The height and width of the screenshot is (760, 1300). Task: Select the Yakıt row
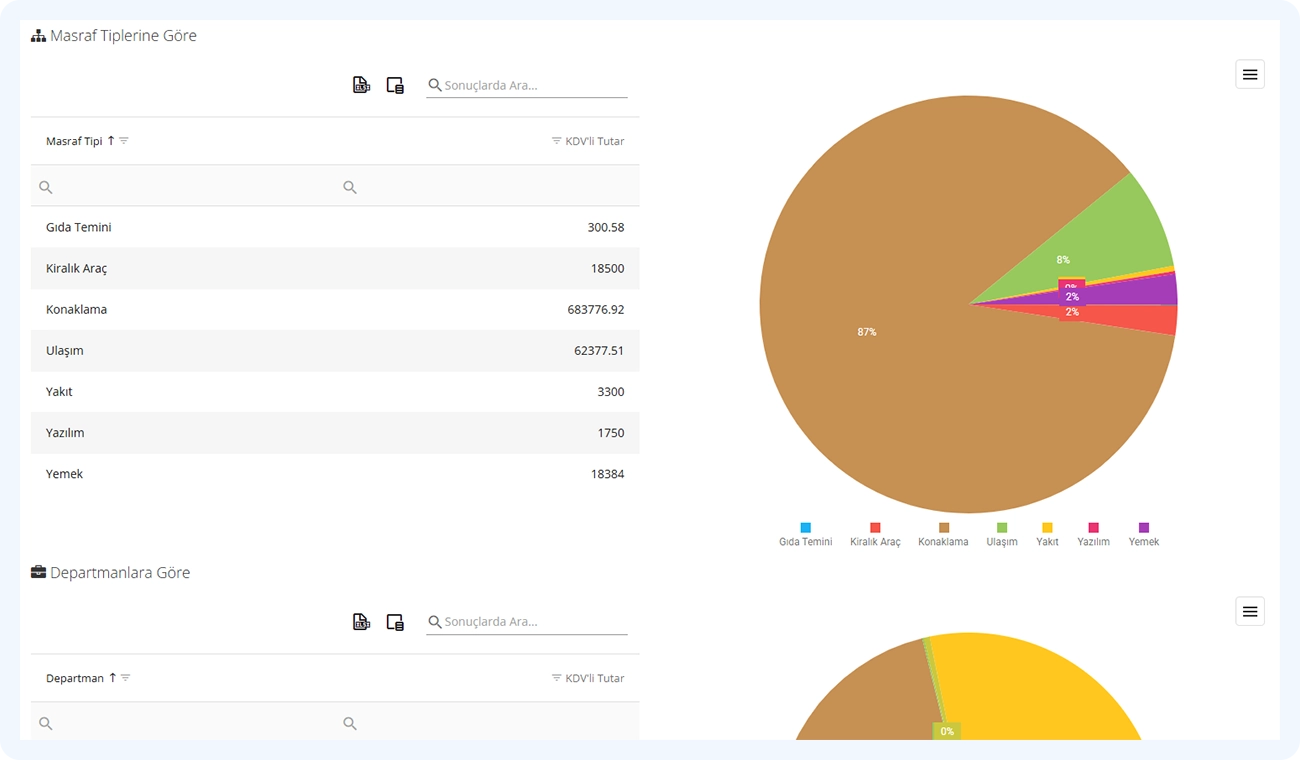[335, 391]
